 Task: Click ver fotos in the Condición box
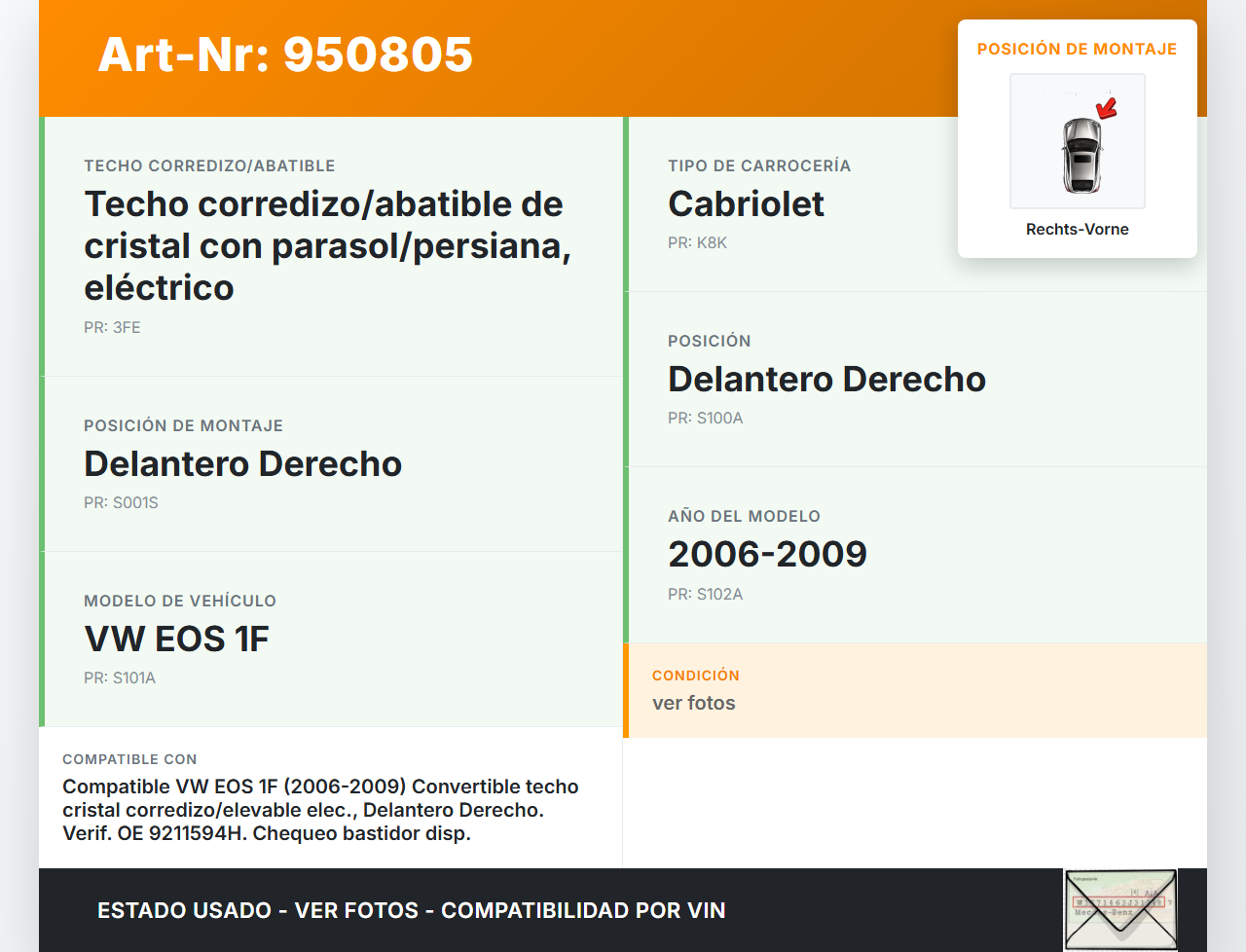693,703
